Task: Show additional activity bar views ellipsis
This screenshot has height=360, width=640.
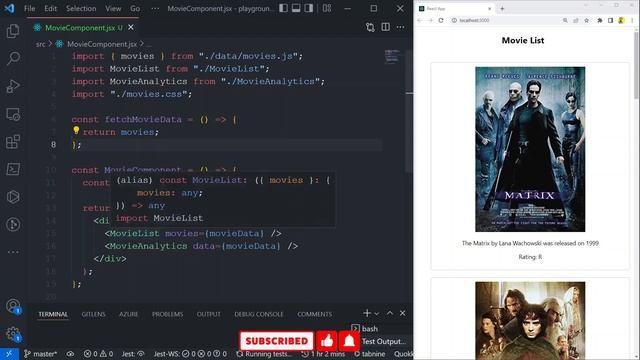Action: pyautogui.click(x=13, y=252)
